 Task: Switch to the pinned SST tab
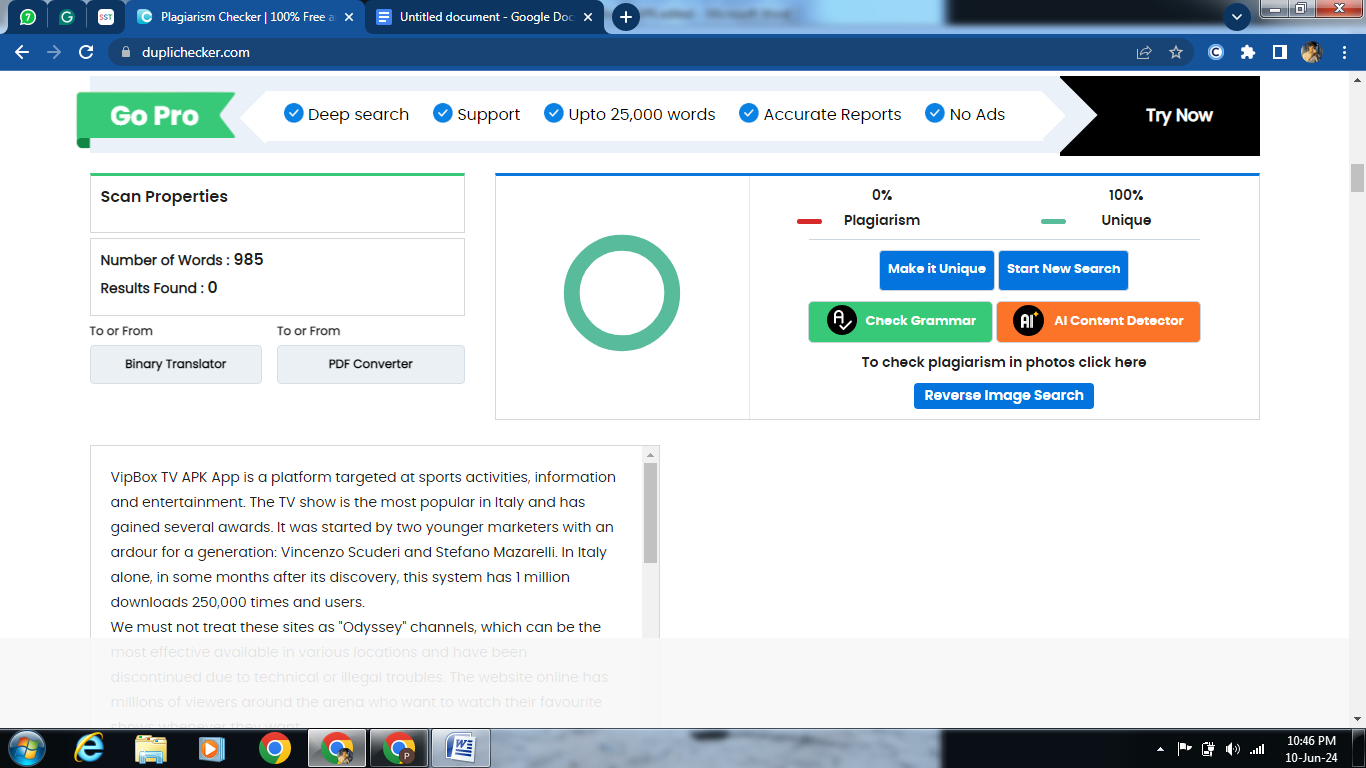(106, 17)
